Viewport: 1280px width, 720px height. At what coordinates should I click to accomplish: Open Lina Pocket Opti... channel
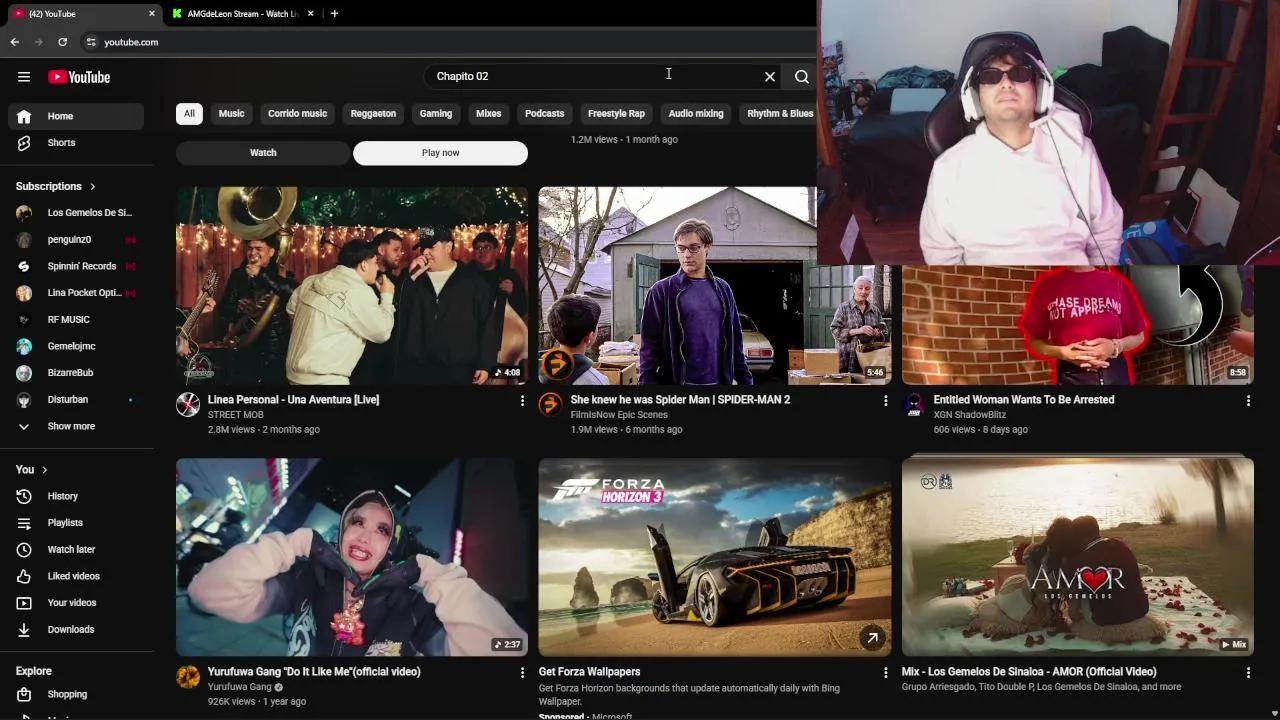click(x=76, y=293)
